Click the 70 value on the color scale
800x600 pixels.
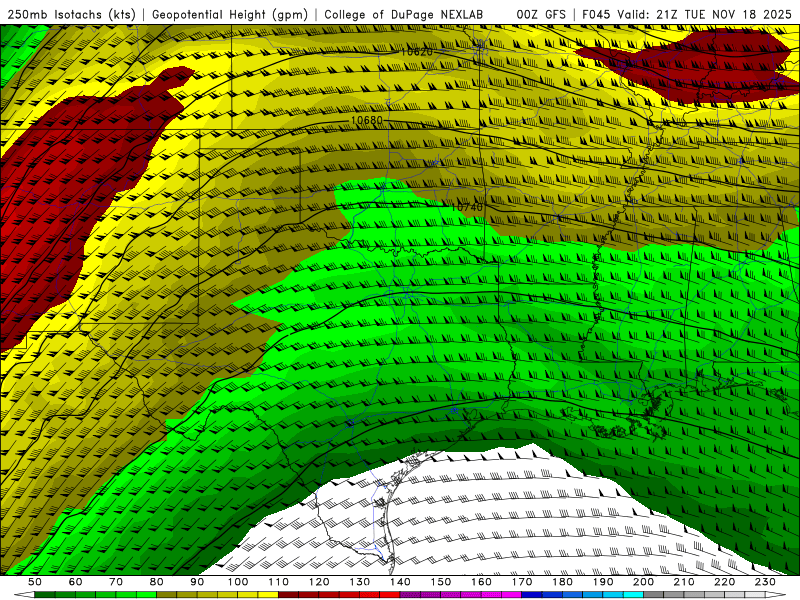coord(116,582)
